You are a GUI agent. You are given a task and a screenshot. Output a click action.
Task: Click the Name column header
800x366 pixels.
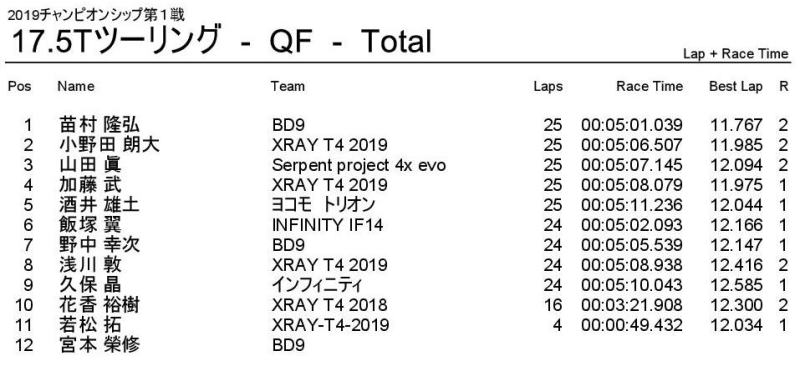coord(76,86)
